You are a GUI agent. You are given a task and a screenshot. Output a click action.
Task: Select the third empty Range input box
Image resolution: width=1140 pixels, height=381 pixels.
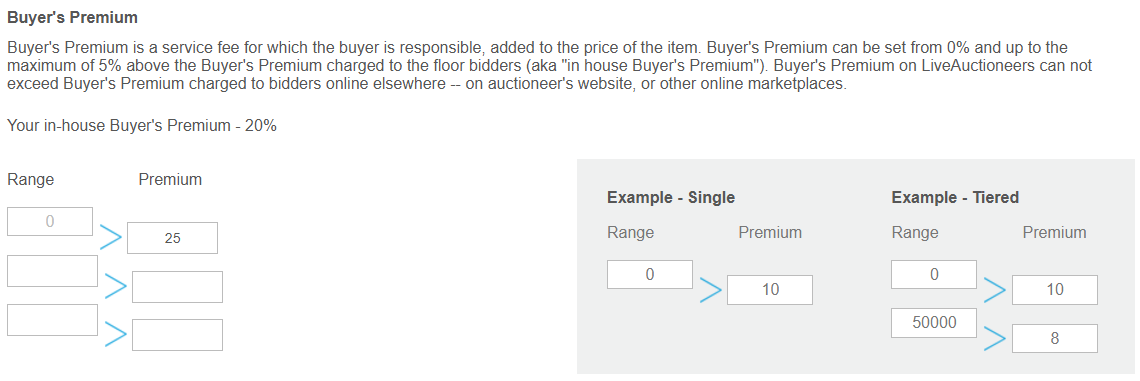52,320
